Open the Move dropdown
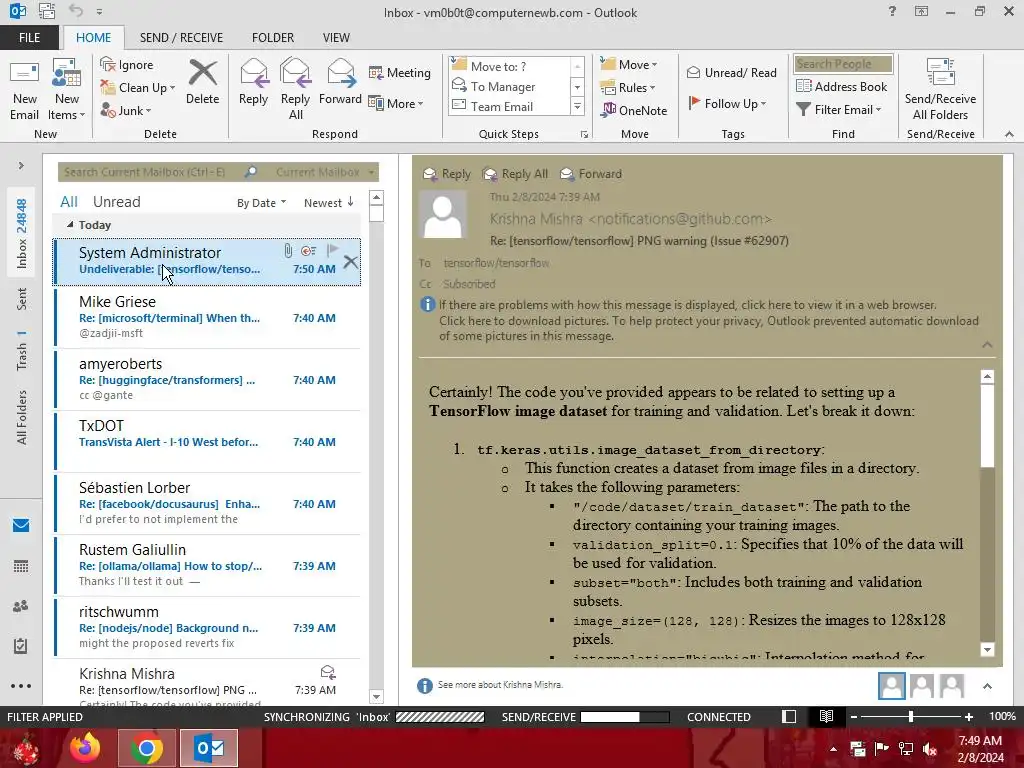The width and height of the screenshot is (1024, 768). tap(629, 65)
